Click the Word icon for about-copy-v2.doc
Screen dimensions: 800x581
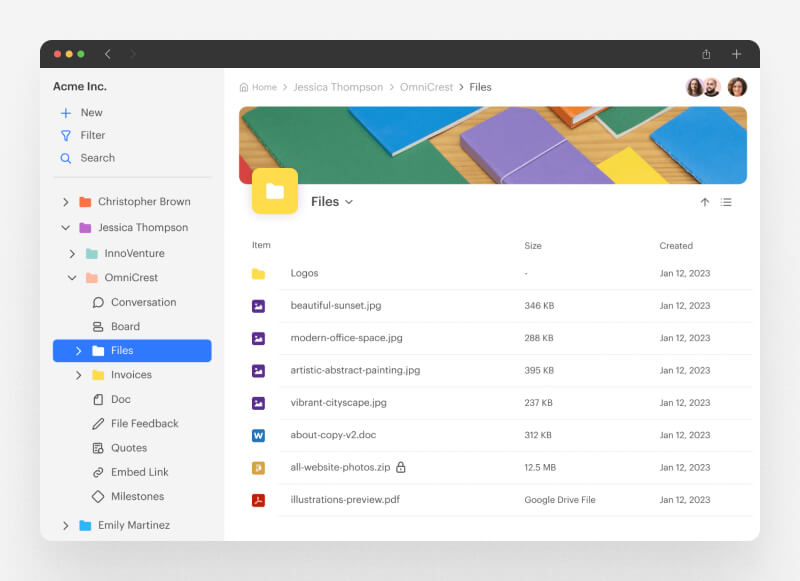click(258, 436)
